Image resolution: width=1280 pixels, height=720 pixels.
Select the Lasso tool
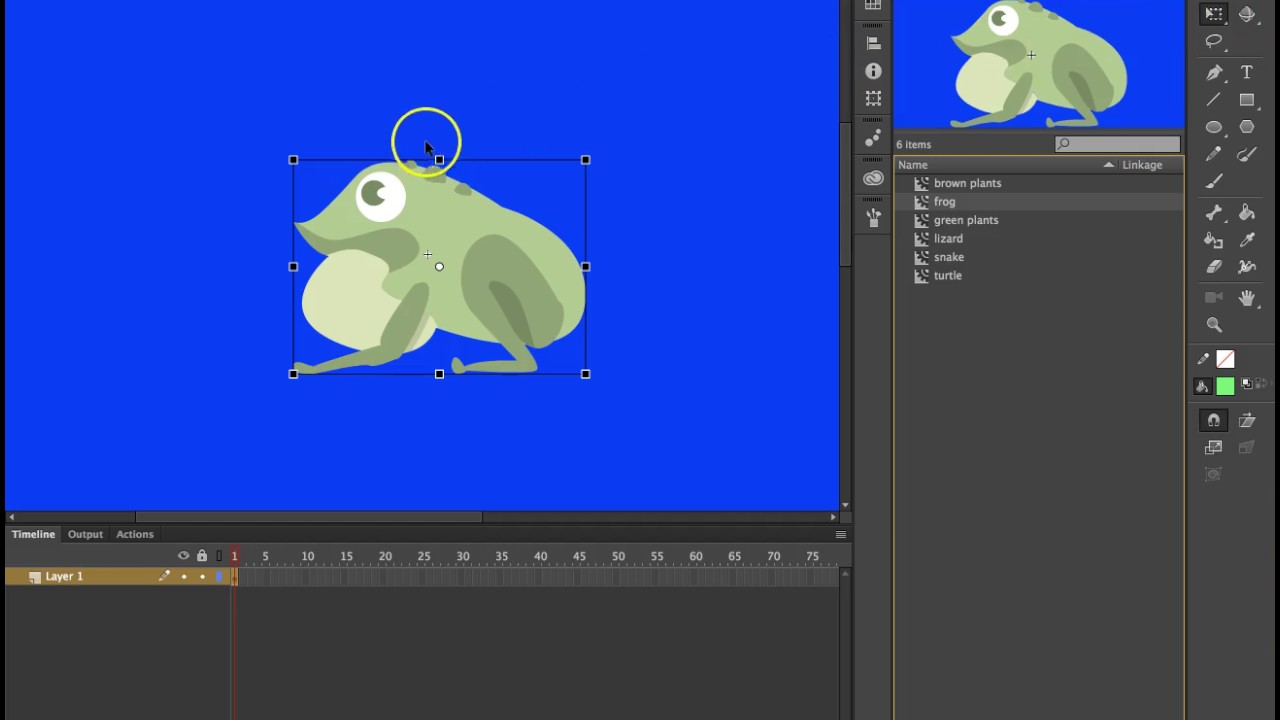[1214, 42]
